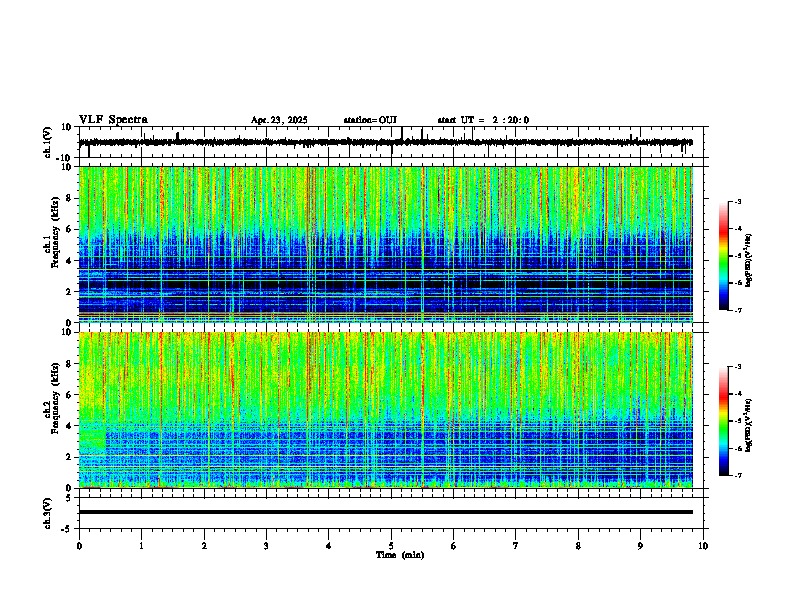Screen dimensions: 792x612
Task: Click the ch.1 voltage waveform trace panel
Action: point(393,142)
